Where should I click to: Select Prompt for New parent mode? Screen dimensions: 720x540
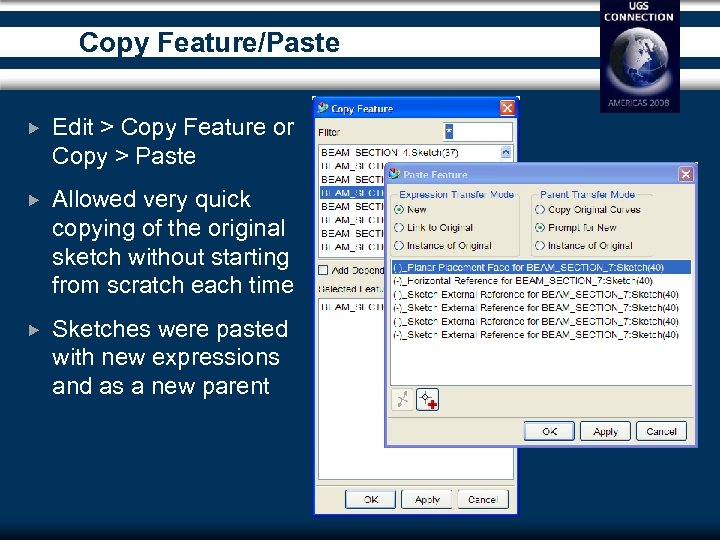[x=540, y=228]
